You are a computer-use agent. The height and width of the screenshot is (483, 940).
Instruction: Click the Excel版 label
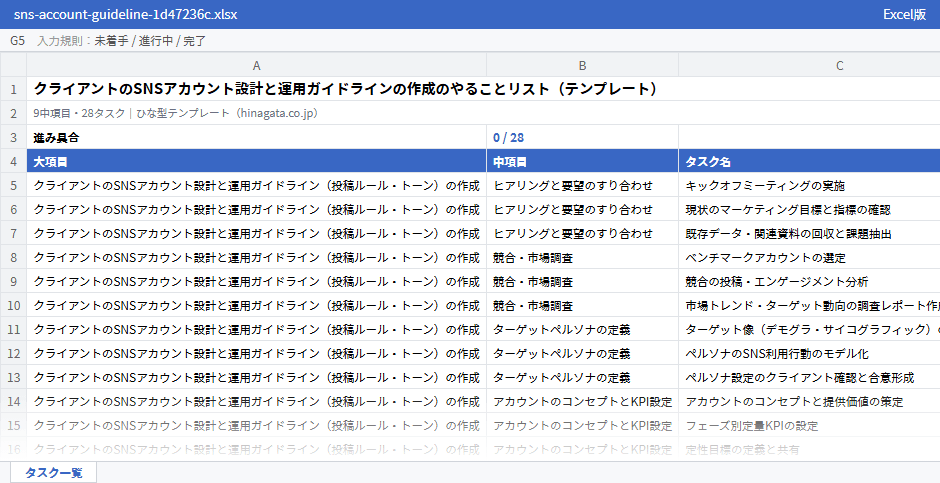[x=905, y=14]
